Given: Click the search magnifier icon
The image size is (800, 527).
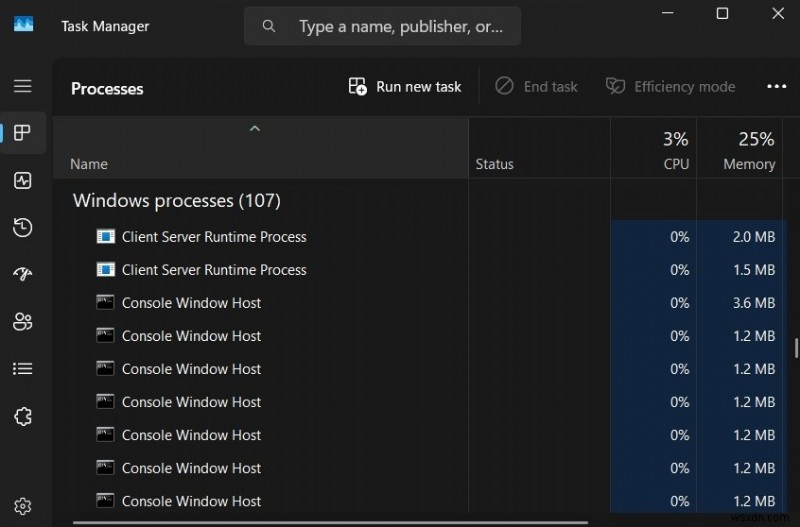Looking at the screenshot, I should [x=269, y=26].
